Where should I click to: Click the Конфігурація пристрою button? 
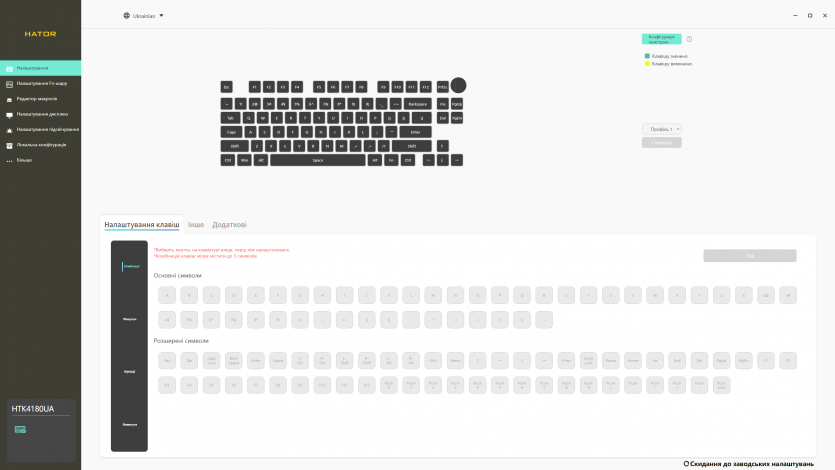tap(661, 39)
